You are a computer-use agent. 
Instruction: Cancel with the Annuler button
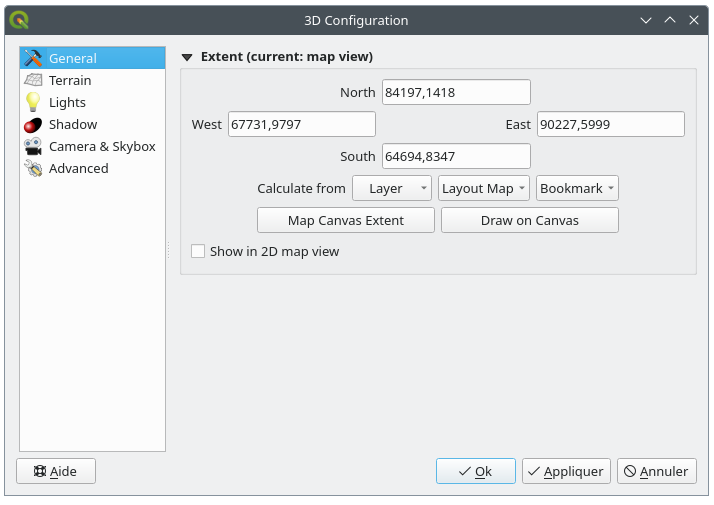[657, 471]
